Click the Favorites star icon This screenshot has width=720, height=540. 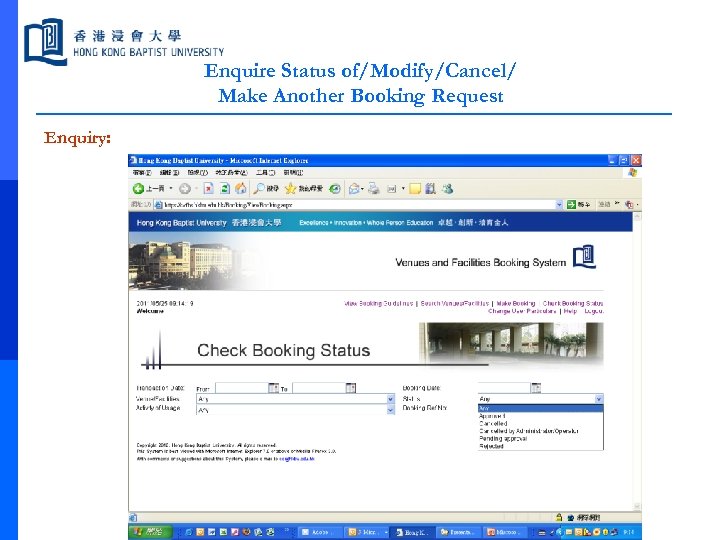point(290,189)
